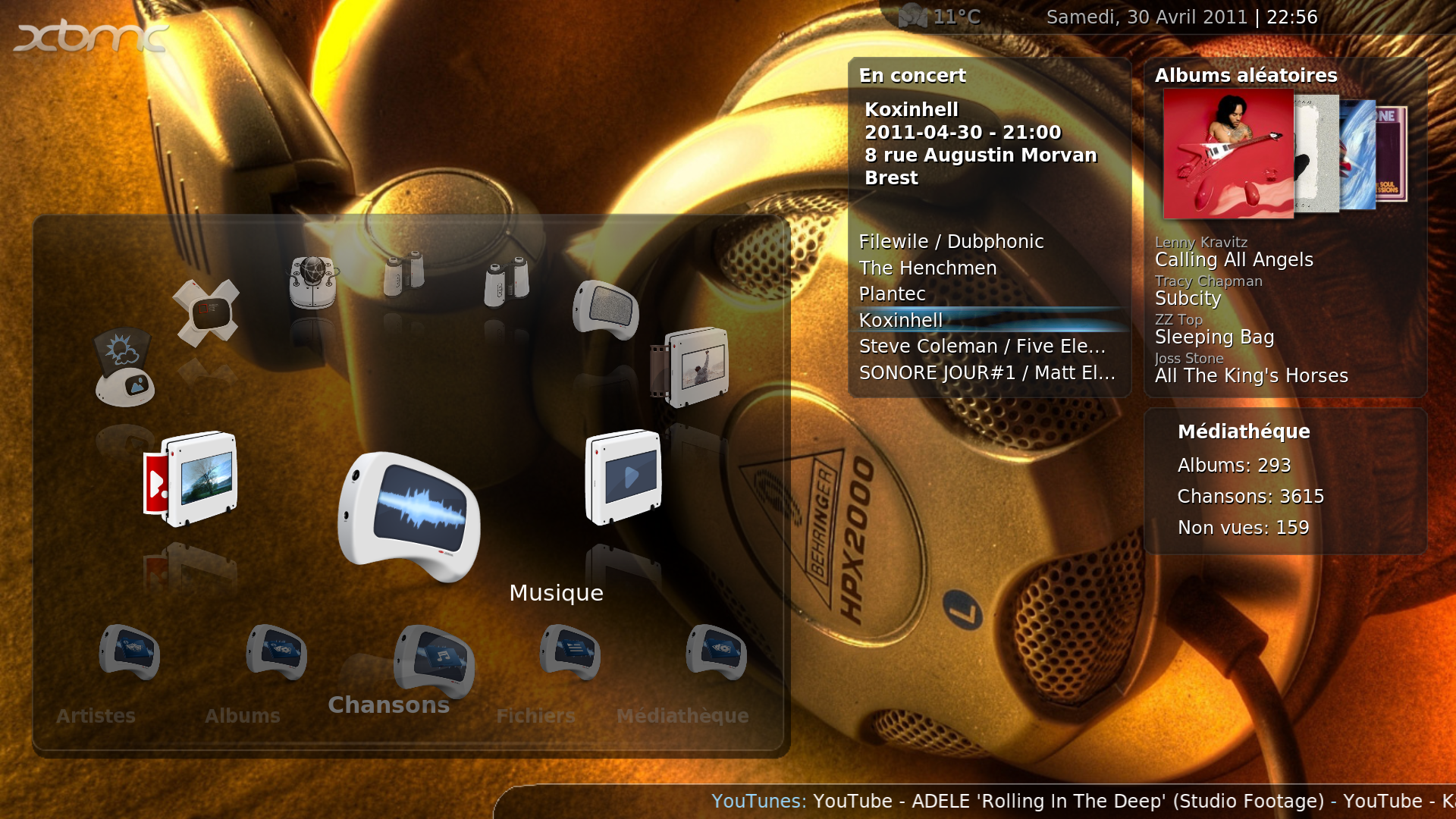Select the Fichiers label
1456x819 pixels.
coord(535,716)
